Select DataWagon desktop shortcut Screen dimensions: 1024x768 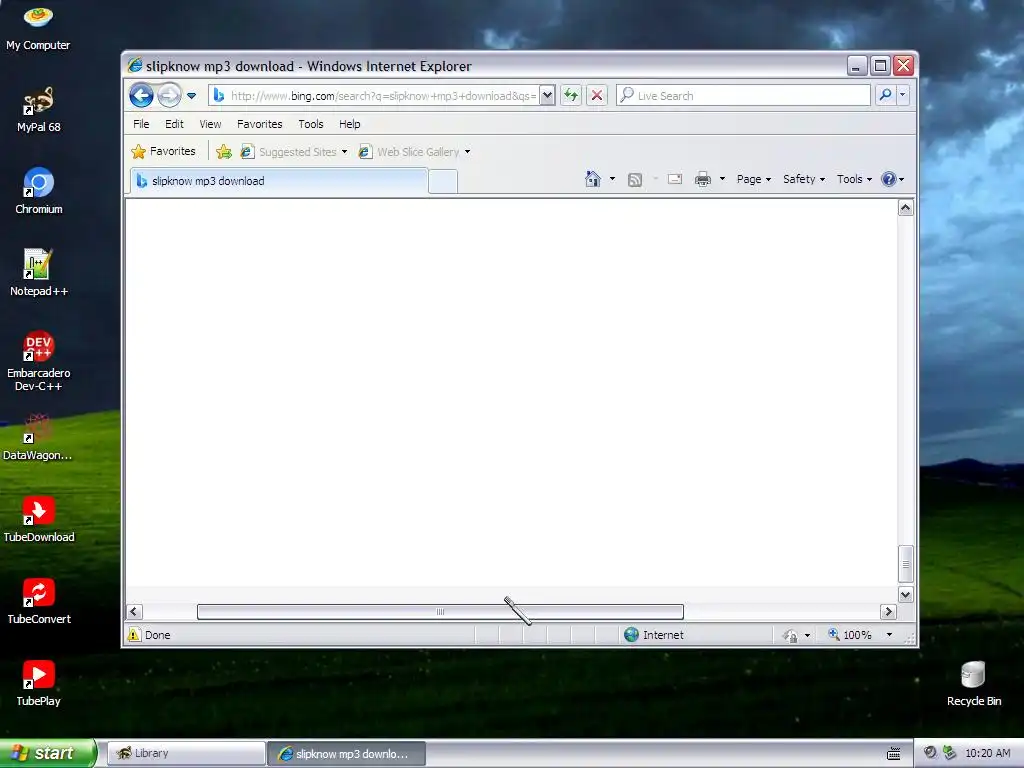(38, 437)
